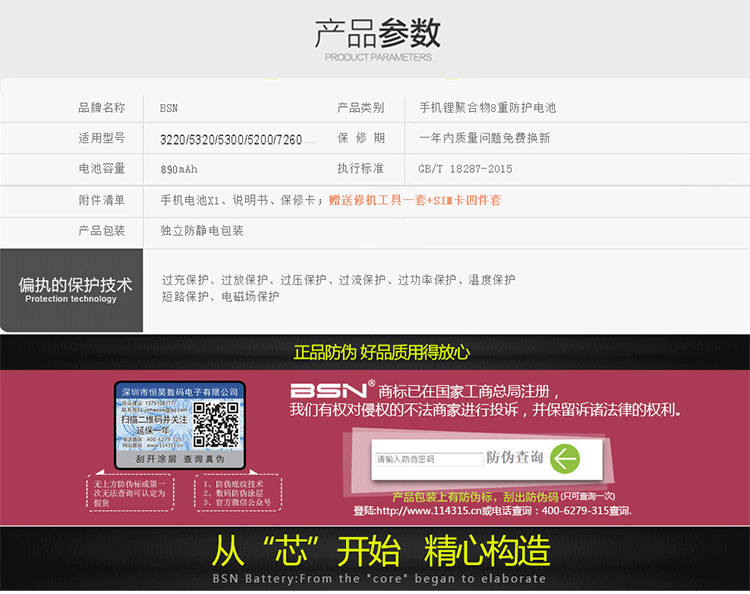The image size is (750, 594).
Task: Click the yellow 从芯开始 精心构造 slogan
Action: pos(381,551)
